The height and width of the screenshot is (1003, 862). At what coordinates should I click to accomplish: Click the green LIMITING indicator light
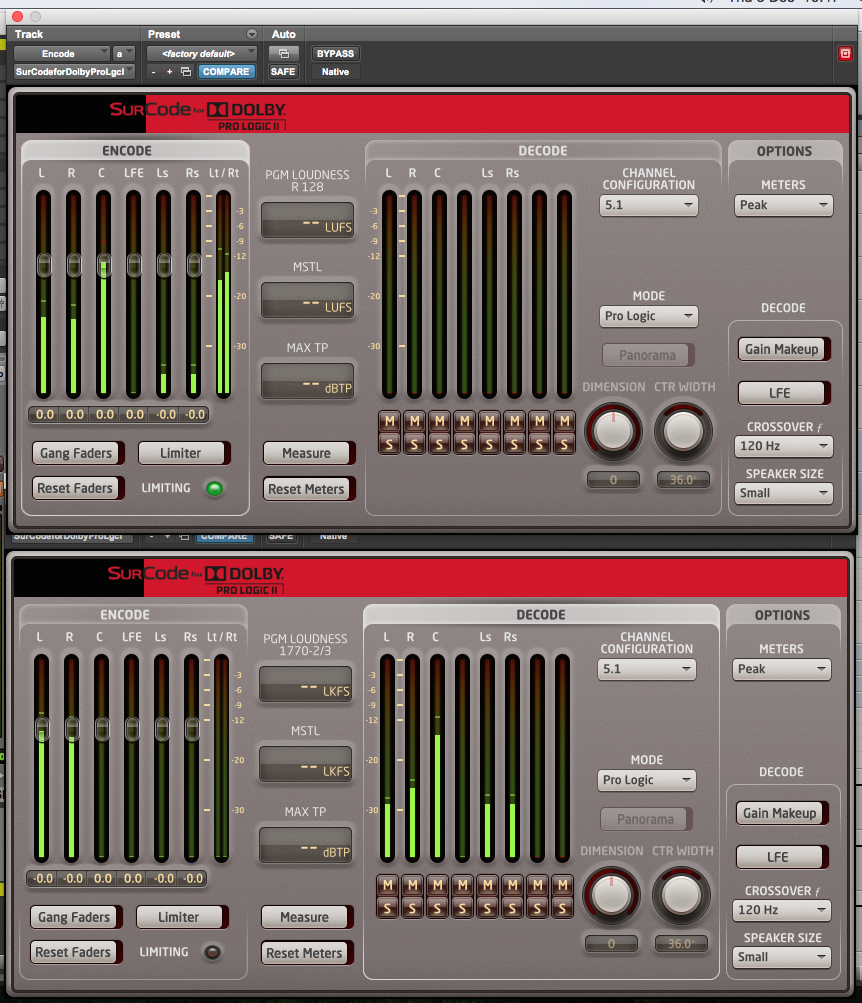point(213,489)
